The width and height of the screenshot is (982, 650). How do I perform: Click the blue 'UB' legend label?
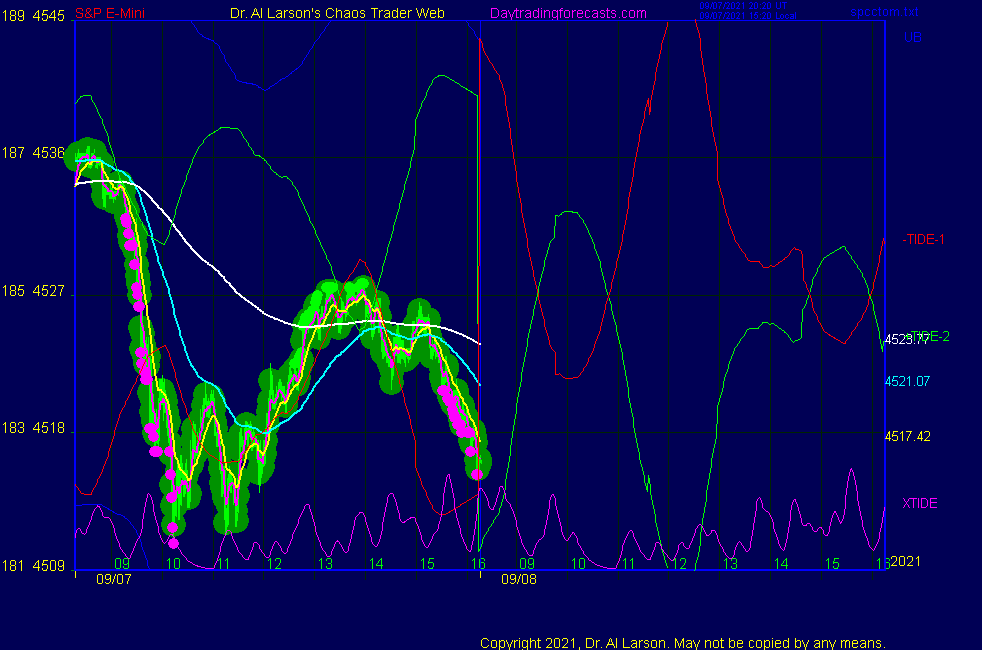[912, 38]
